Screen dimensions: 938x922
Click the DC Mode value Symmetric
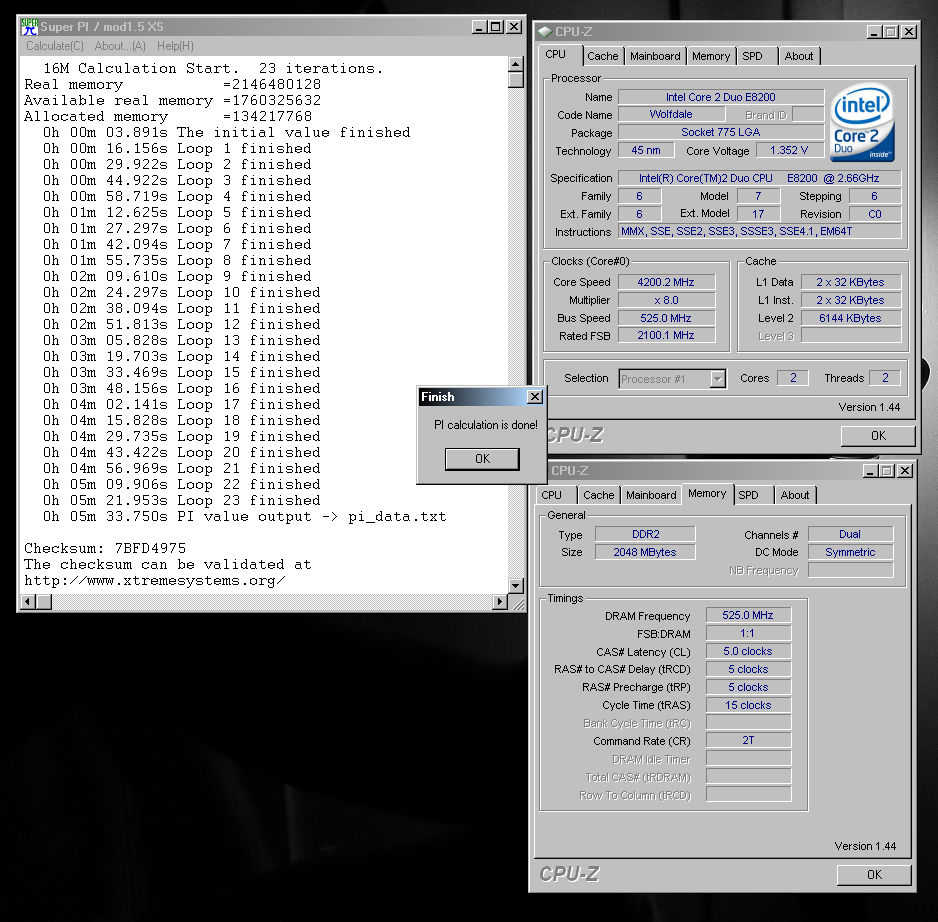(850, 552)
